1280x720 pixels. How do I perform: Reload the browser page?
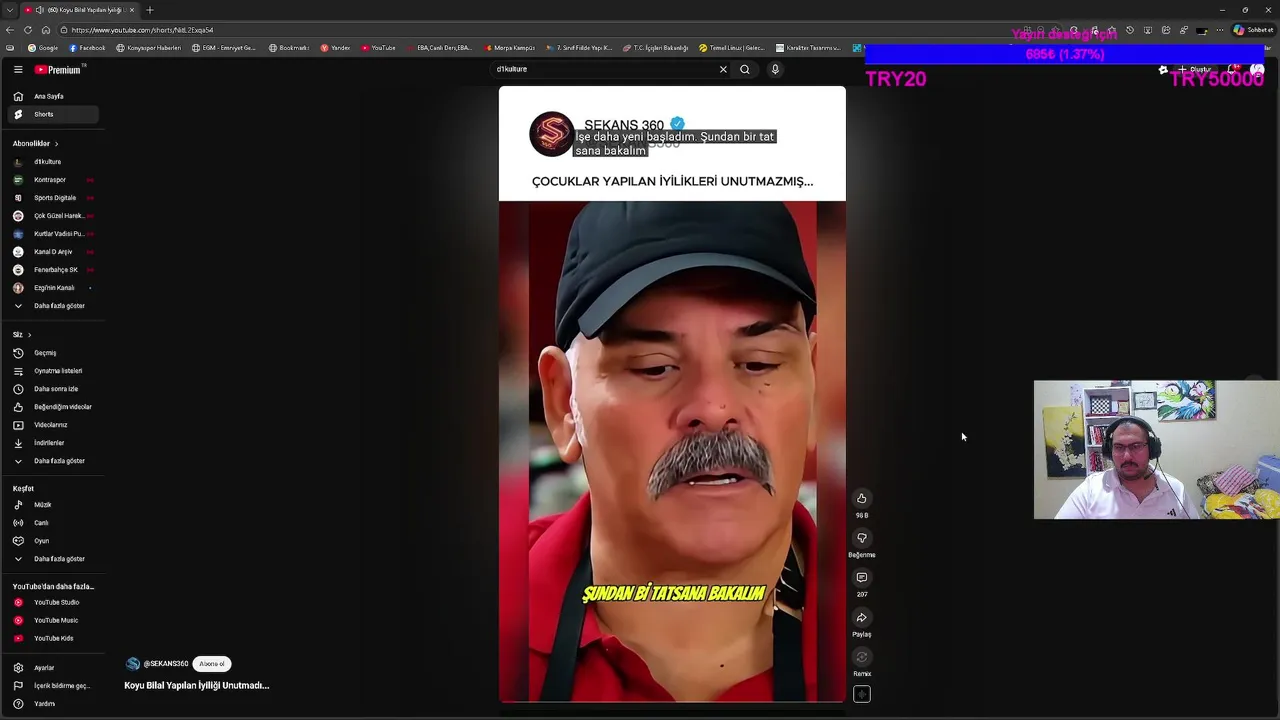click(x=28, y=30)
